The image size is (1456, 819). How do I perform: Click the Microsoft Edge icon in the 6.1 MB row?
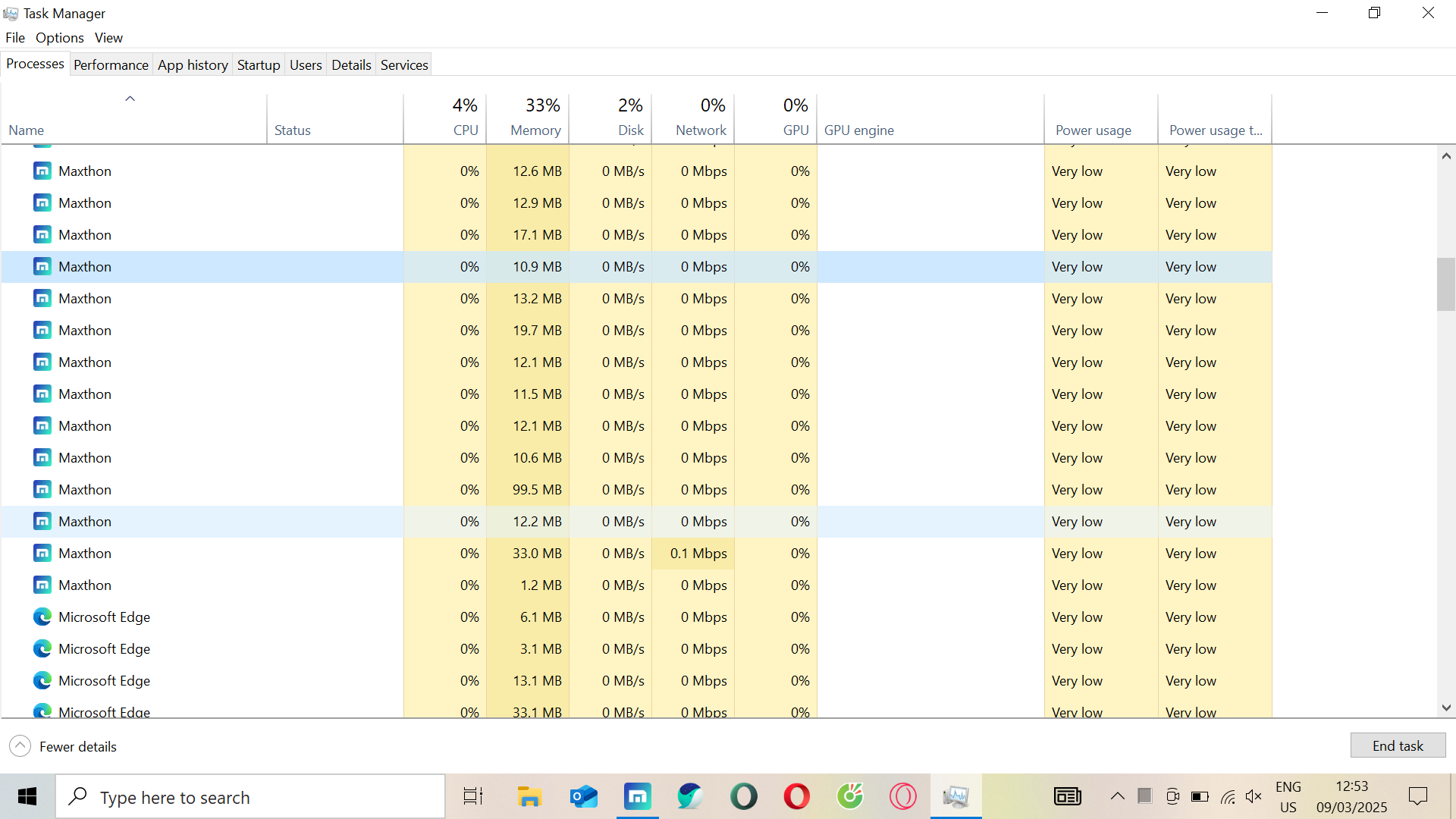42,617
